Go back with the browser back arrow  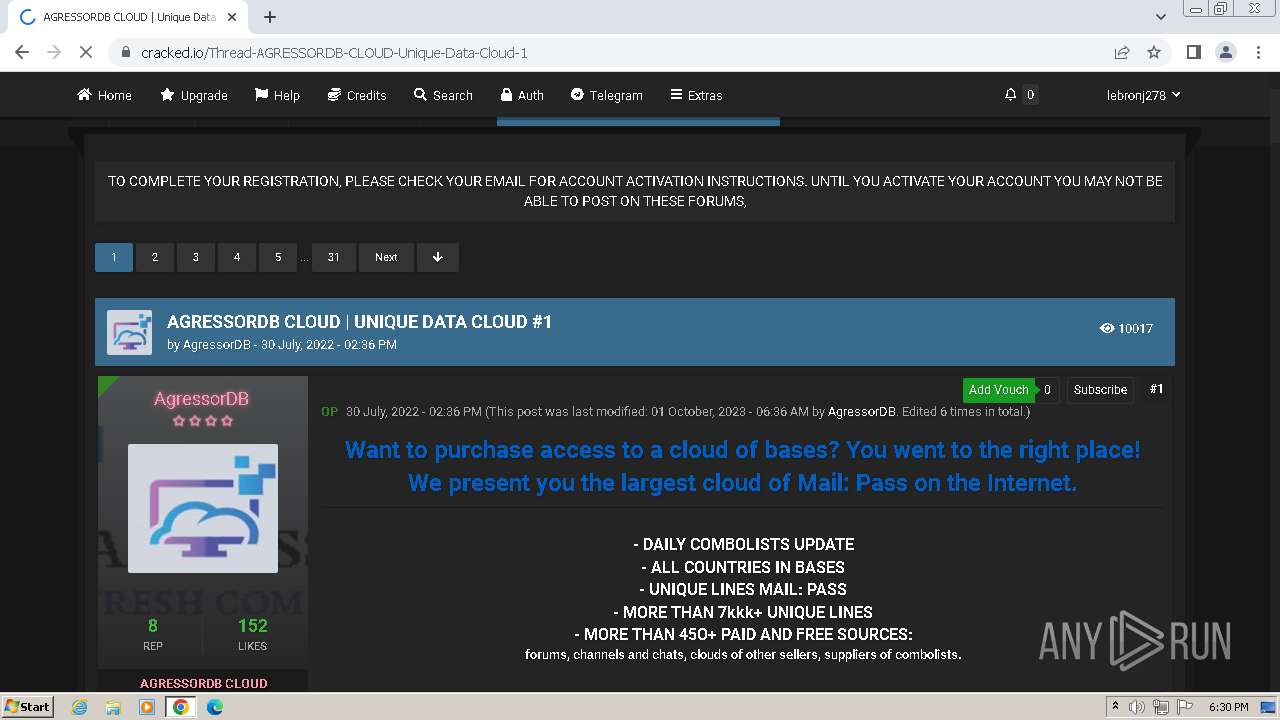pos(22,52)
